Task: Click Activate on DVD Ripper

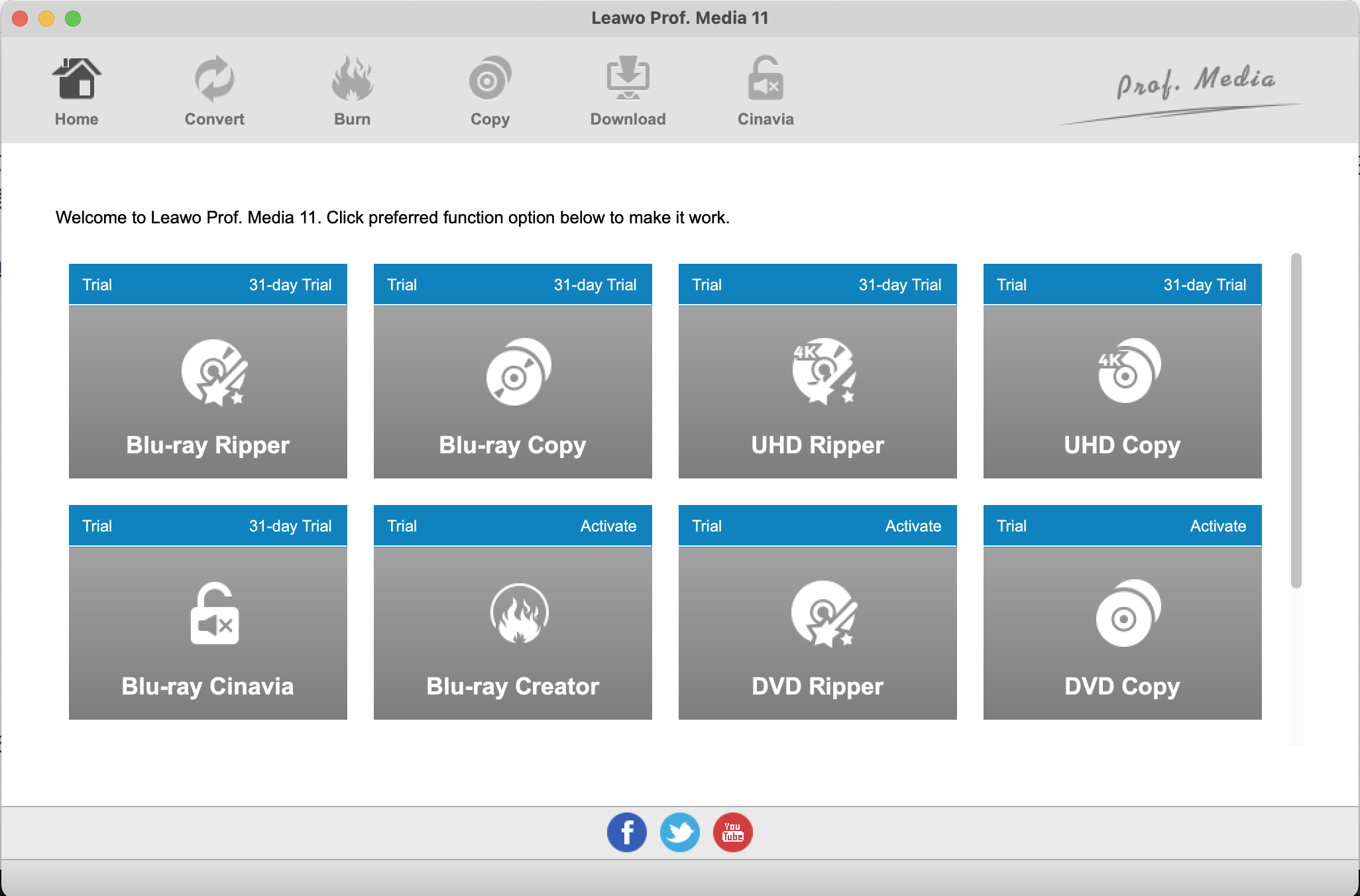Action: (913, 526)
